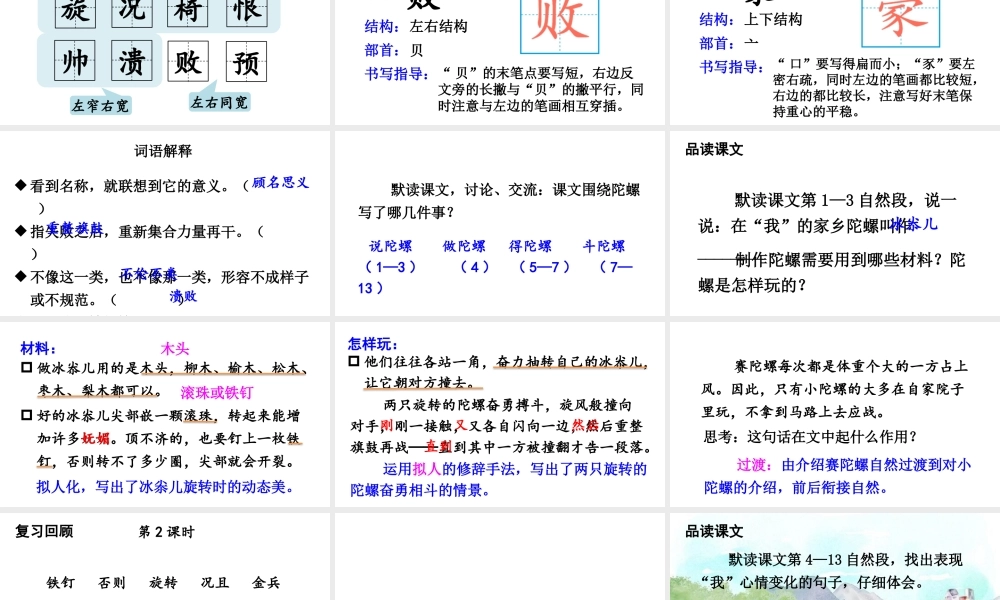1000x600 pixels.
Task: Click the blue heading 得陀螺
Action: coord(531,246)
